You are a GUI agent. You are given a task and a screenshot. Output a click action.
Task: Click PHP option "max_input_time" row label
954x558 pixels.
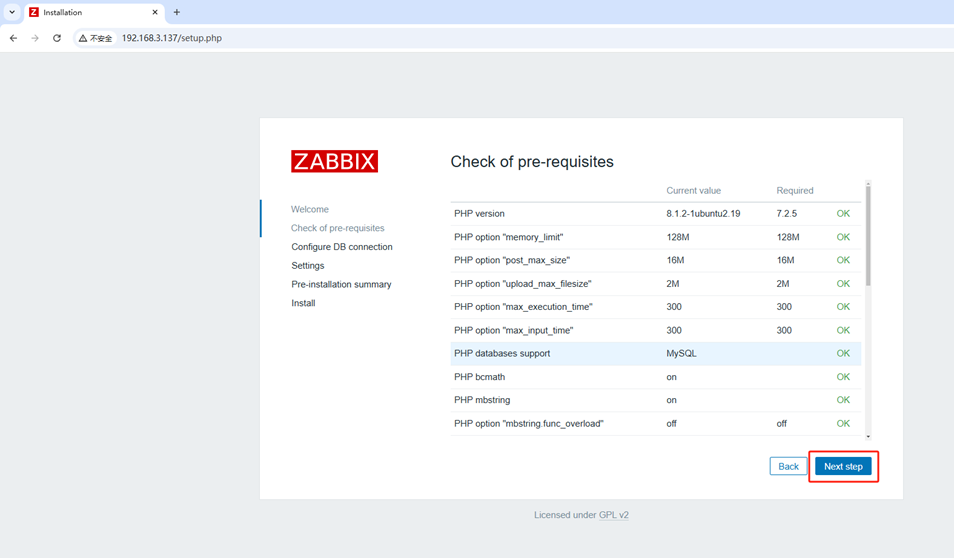pos(514,330)
